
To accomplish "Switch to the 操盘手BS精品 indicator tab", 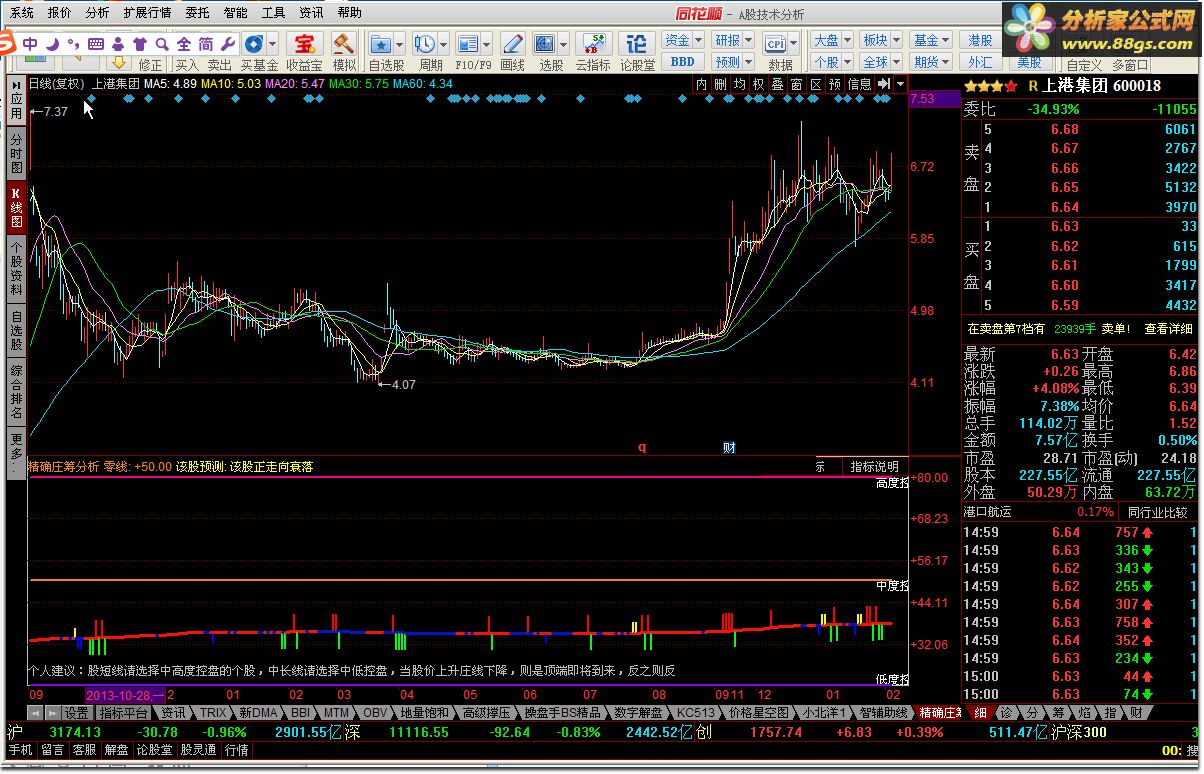I will coord(563,713).
